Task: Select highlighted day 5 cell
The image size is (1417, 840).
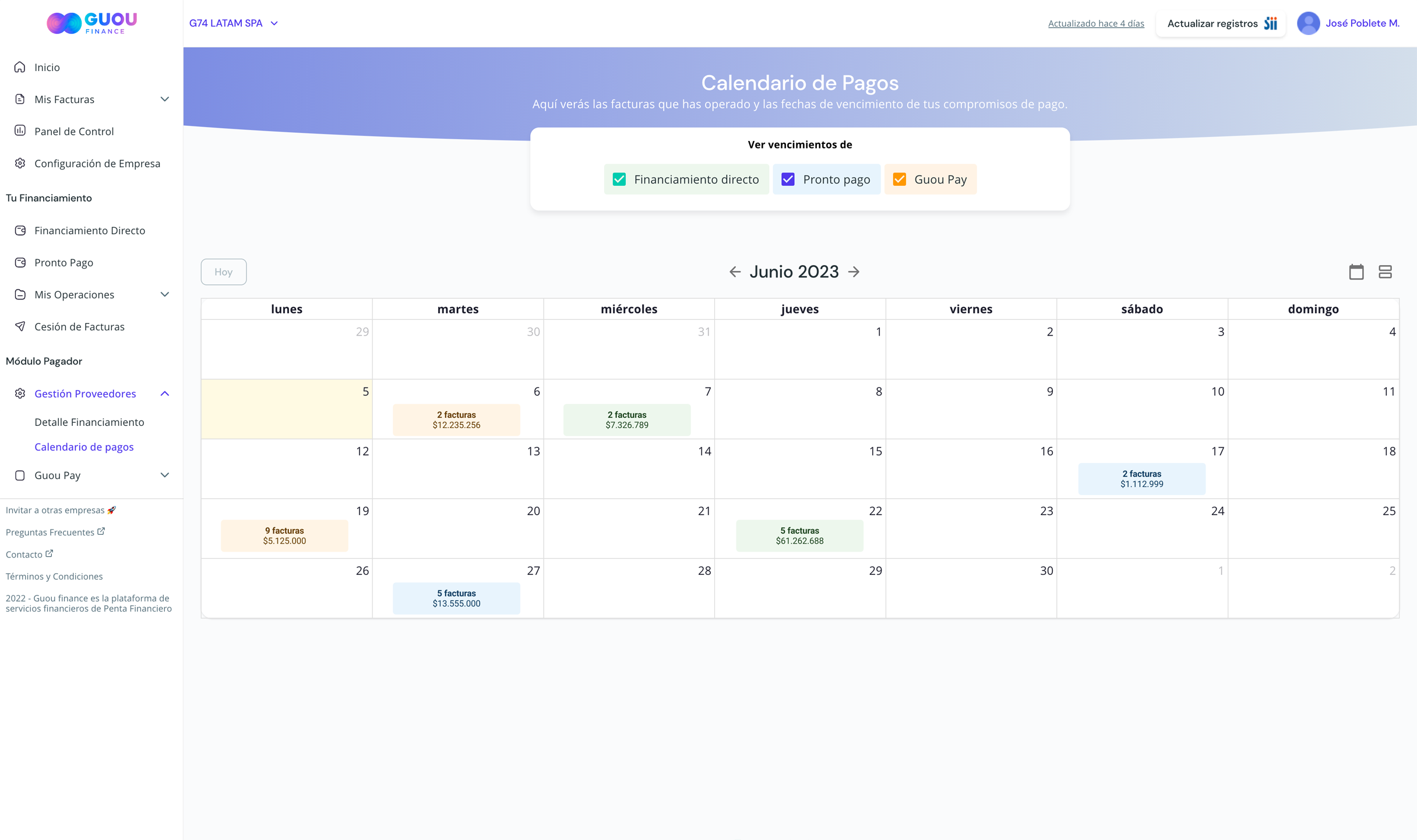Action: pos(287,409)
